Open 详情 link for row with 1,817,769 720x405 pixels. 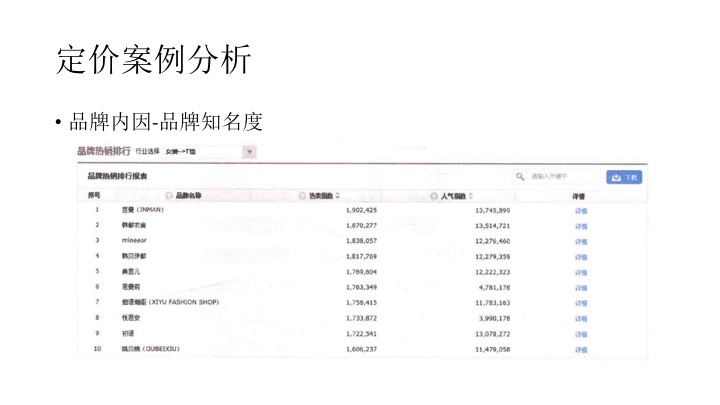(x=581, y=257)
